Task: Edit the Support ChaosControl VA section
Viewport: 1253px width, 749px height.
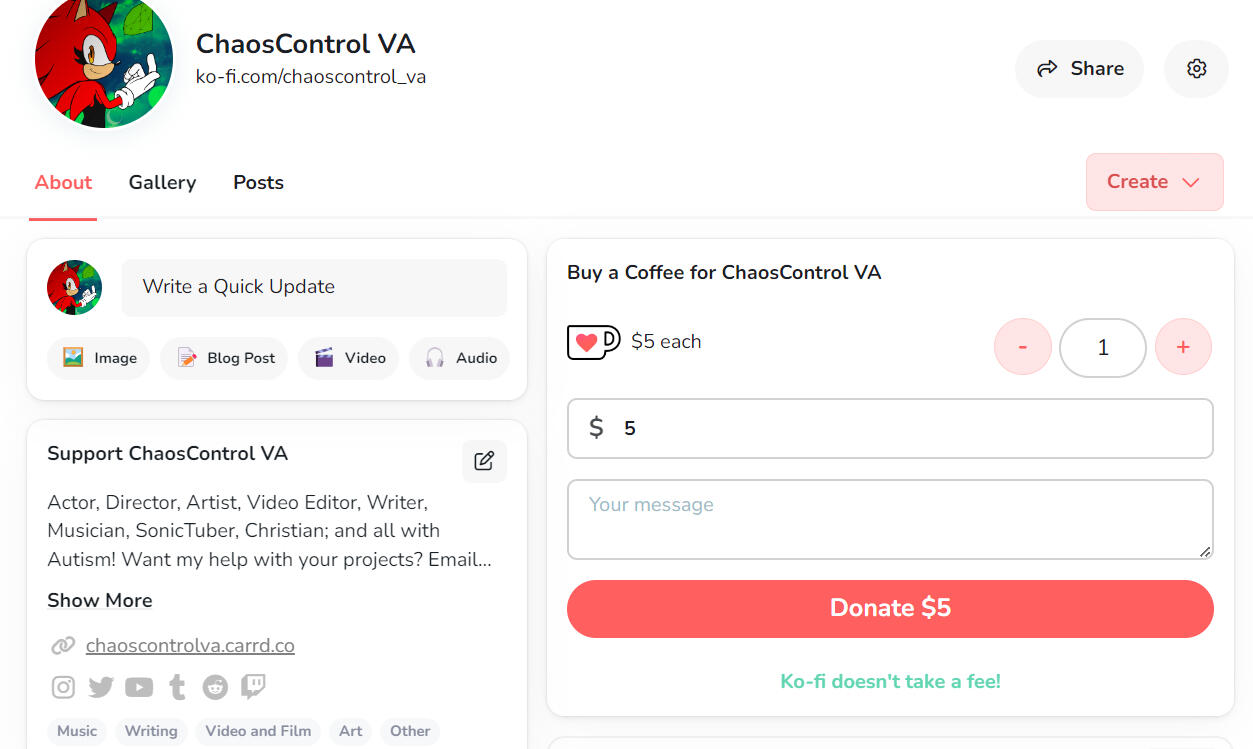Action: point(484,461)
